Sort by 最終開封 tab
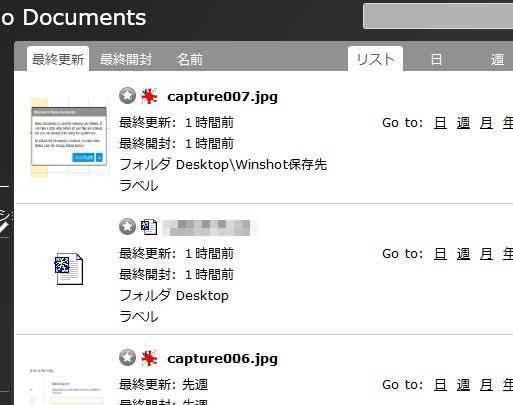The width and height of the screenshot is (513, 405). pyautogui.click(x=126, y=59)
